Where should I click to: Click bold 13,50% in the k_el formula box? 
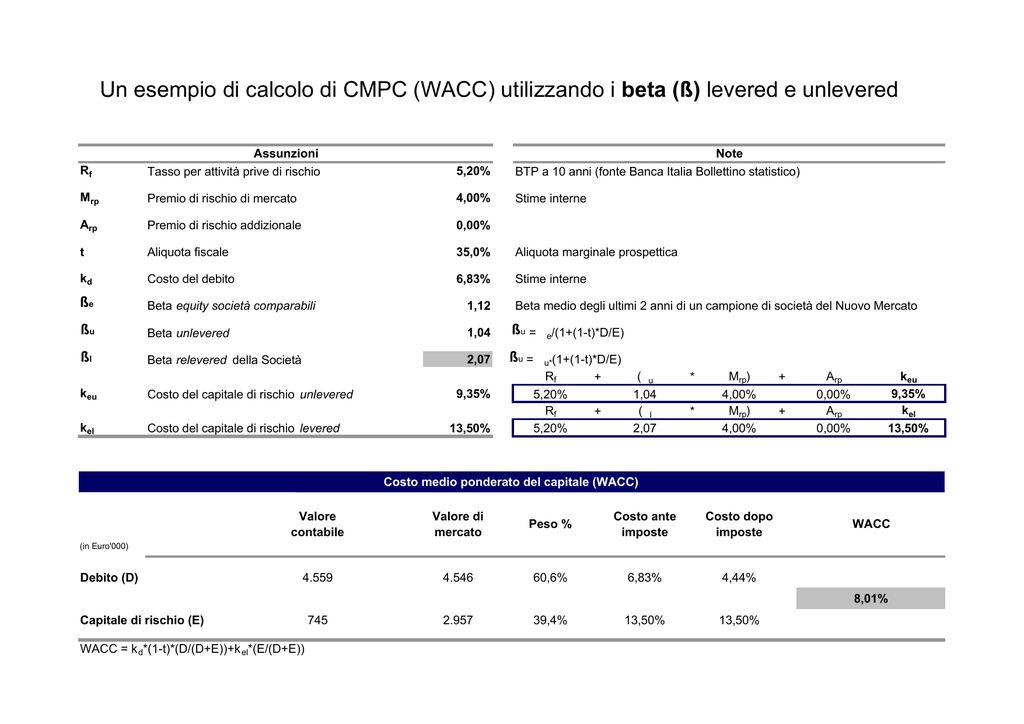tap(908, 428)
